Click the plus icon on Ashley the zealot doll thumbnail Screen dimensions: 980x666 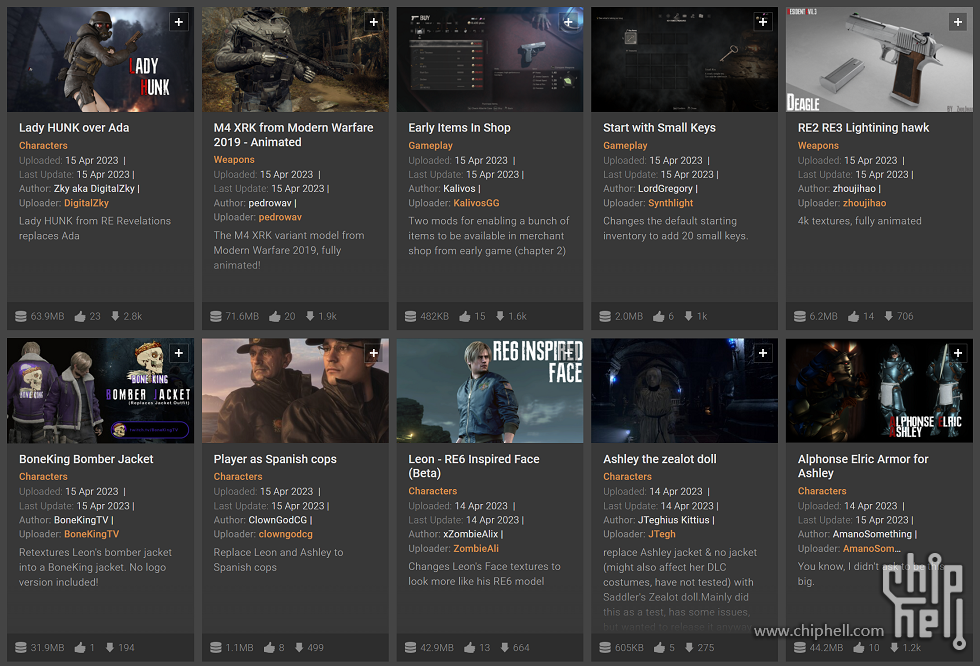[x=763, y=353]
